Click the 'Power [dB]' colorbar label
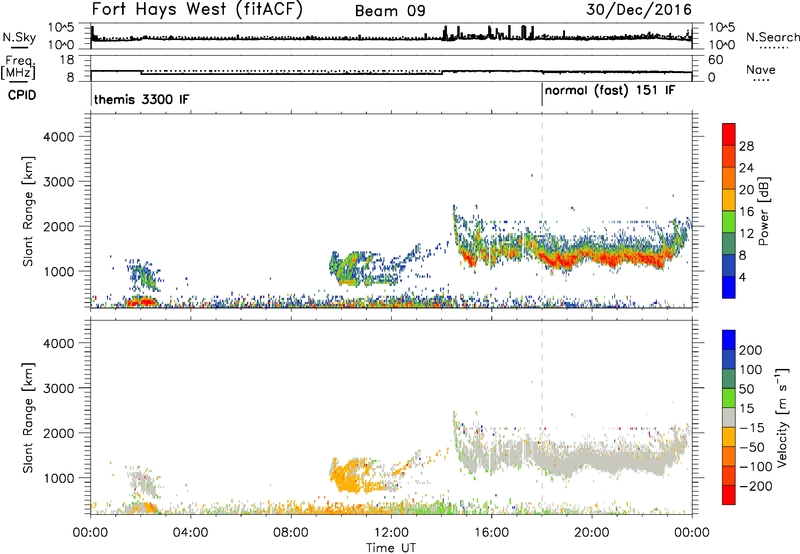The height and width of the screenshot is (554, 800). point(763,211)
